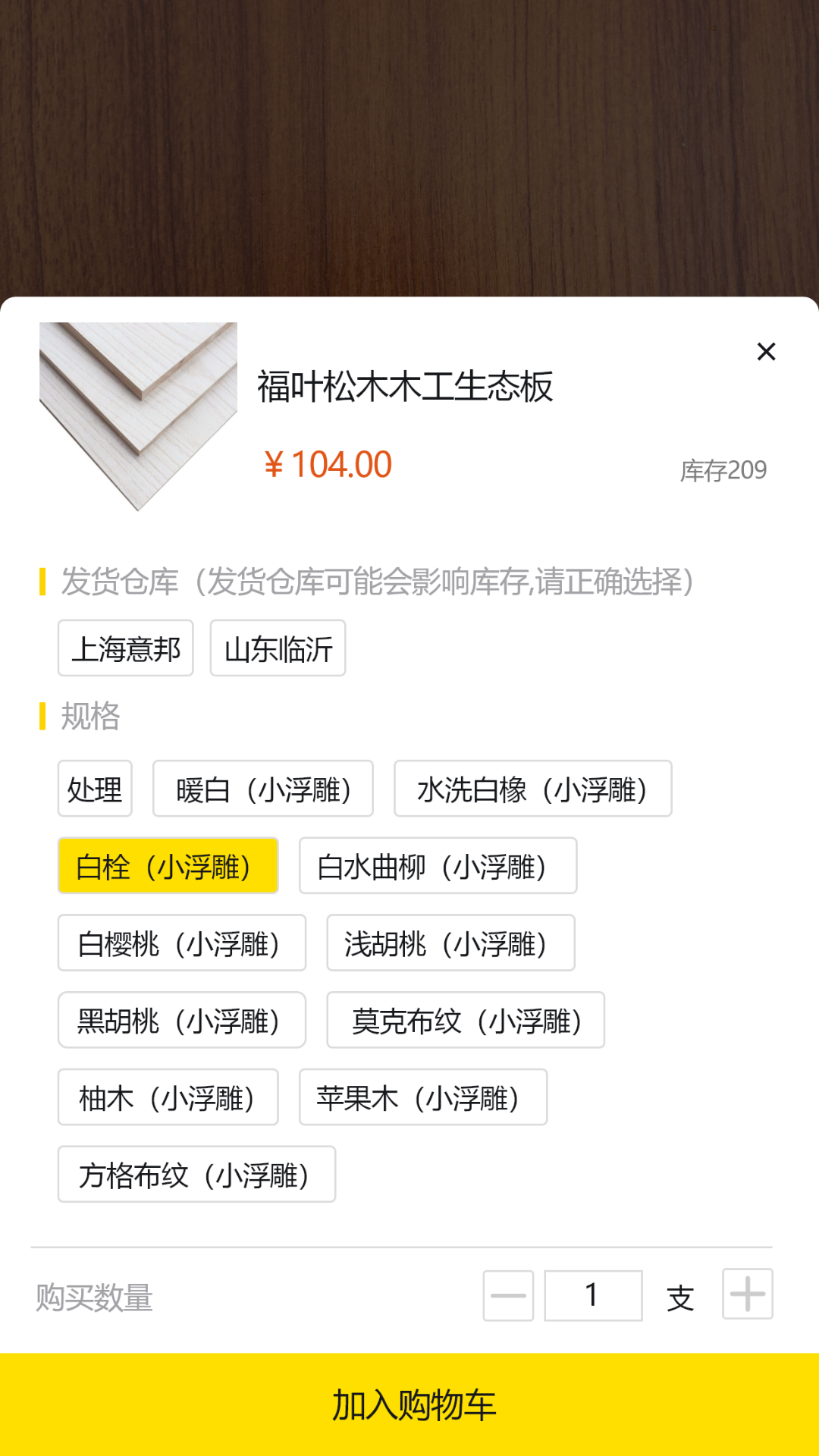Select 上海意邦 warehouse
819x1456 pixels.
click(126, 648)
